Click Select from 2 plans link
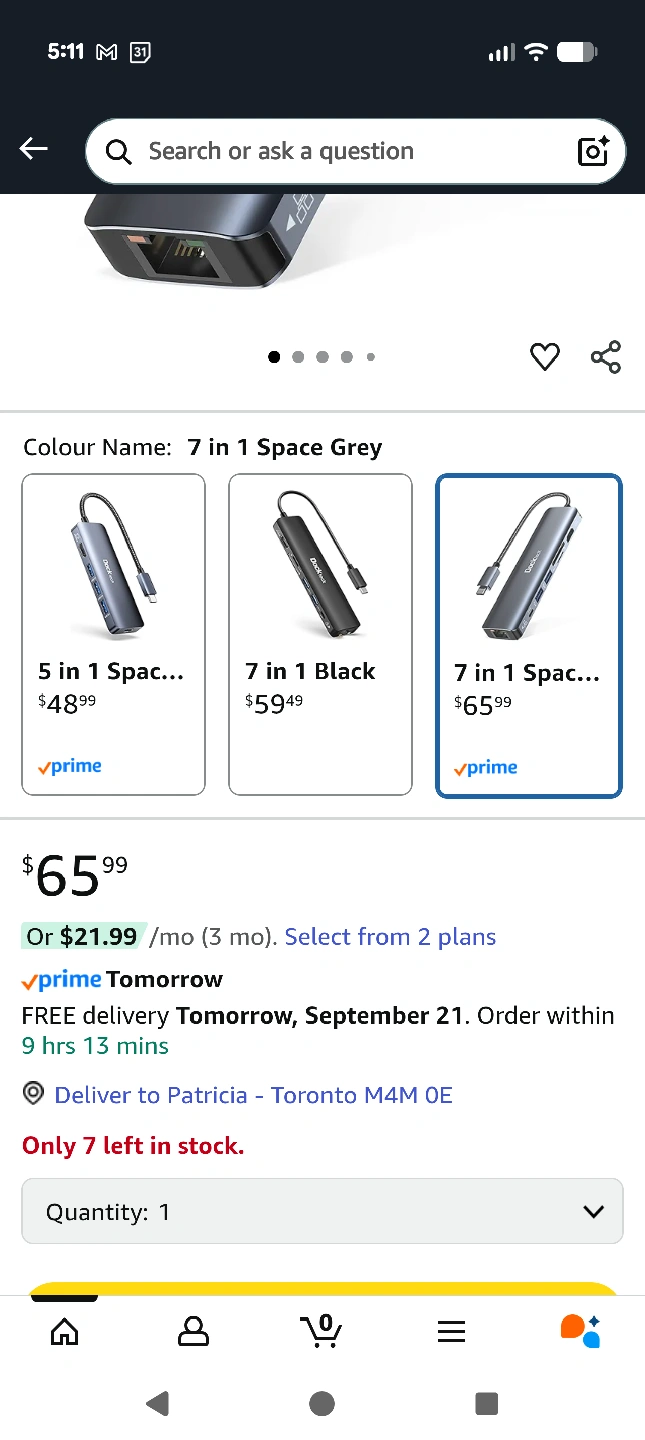The image size is (645, 1440). coord(390,937)
